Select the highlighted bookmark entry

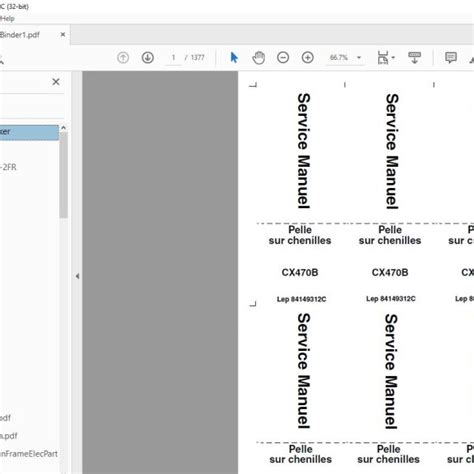[29, 132]
